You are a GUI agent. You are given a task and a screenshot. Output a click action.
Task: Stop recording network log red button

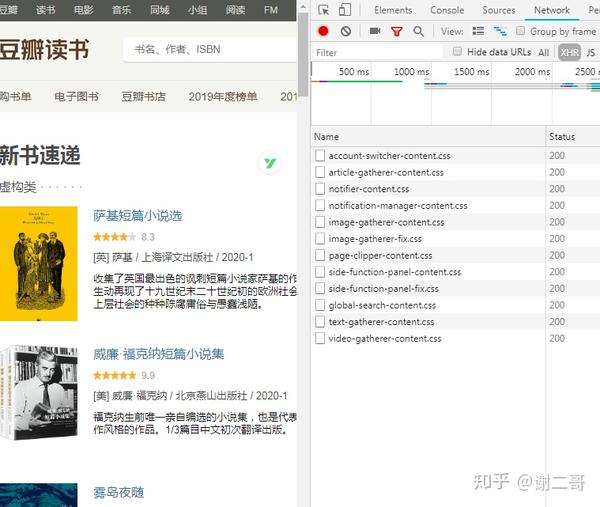tap(323, 31)
